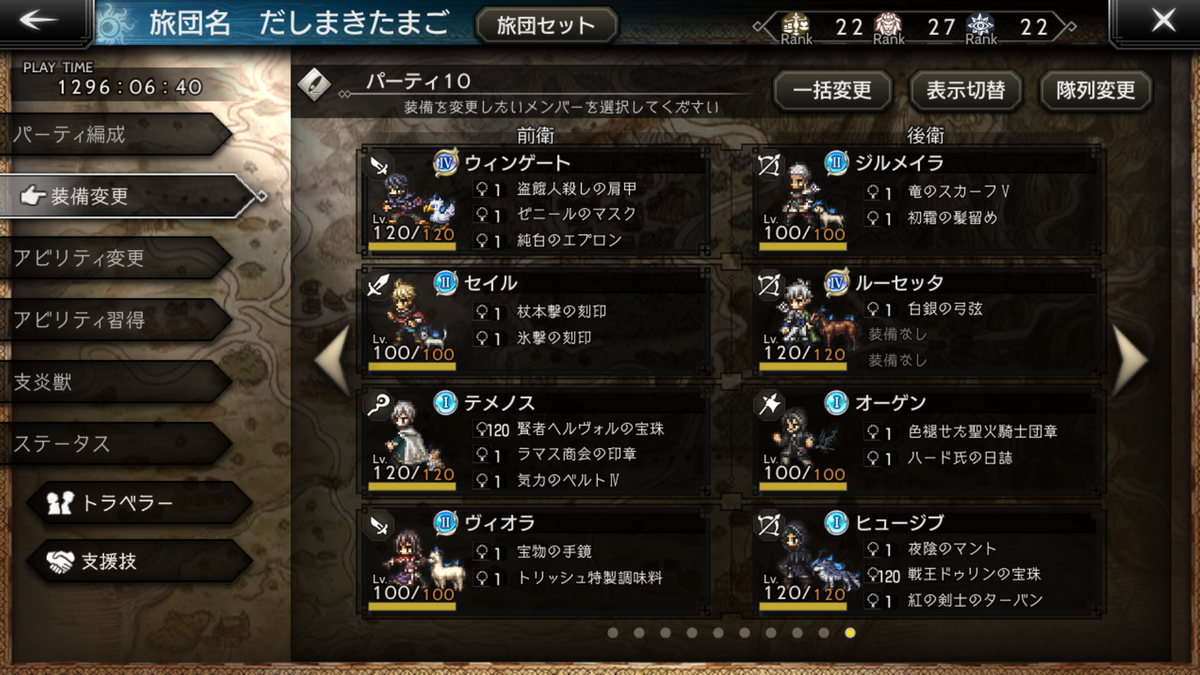Screen dimensions: 1200x675
Task: Select the ステータス menu item
Action: (x=115, y=444)
